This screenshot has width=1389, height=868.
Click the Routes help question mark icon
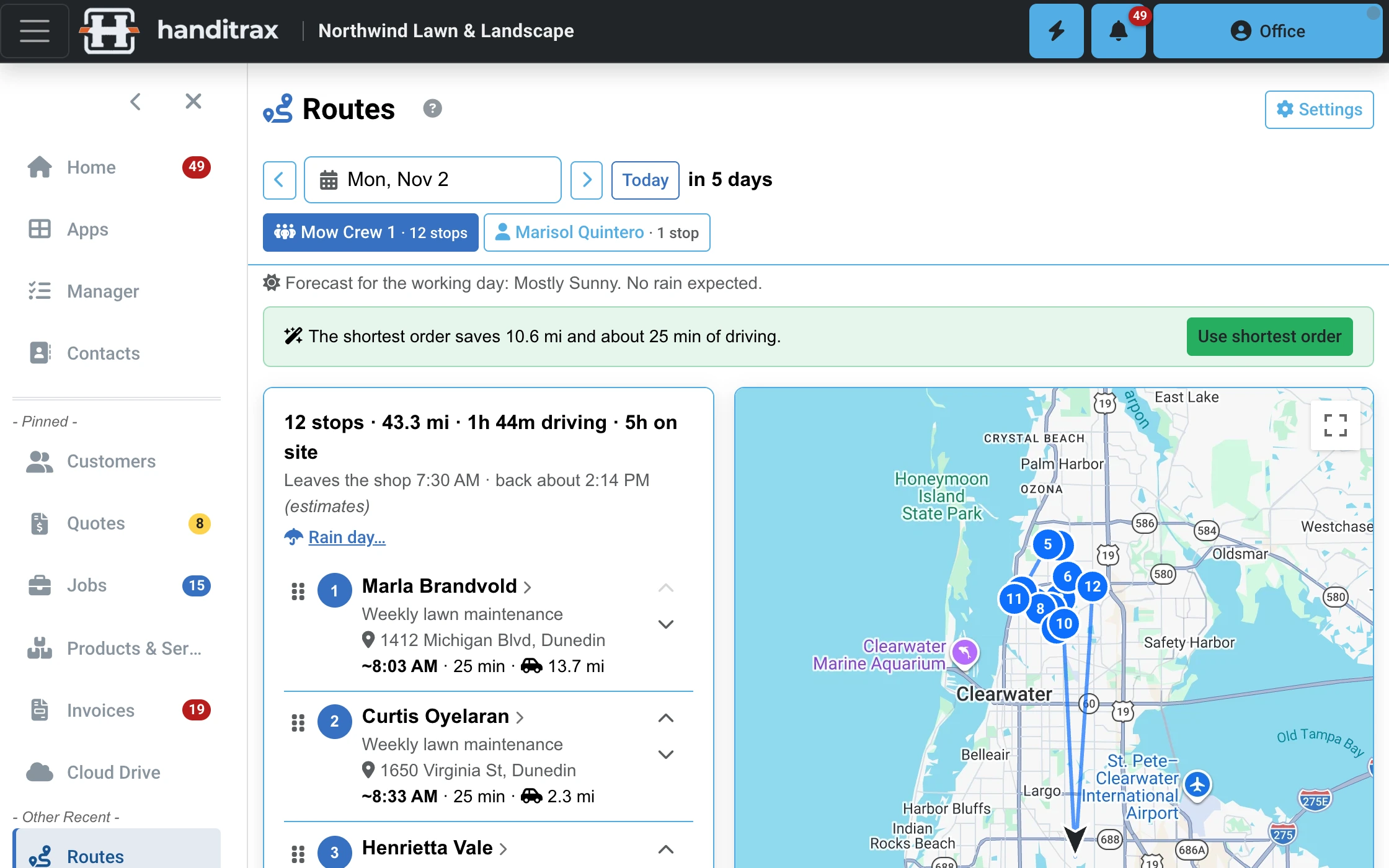pos(432,108)
